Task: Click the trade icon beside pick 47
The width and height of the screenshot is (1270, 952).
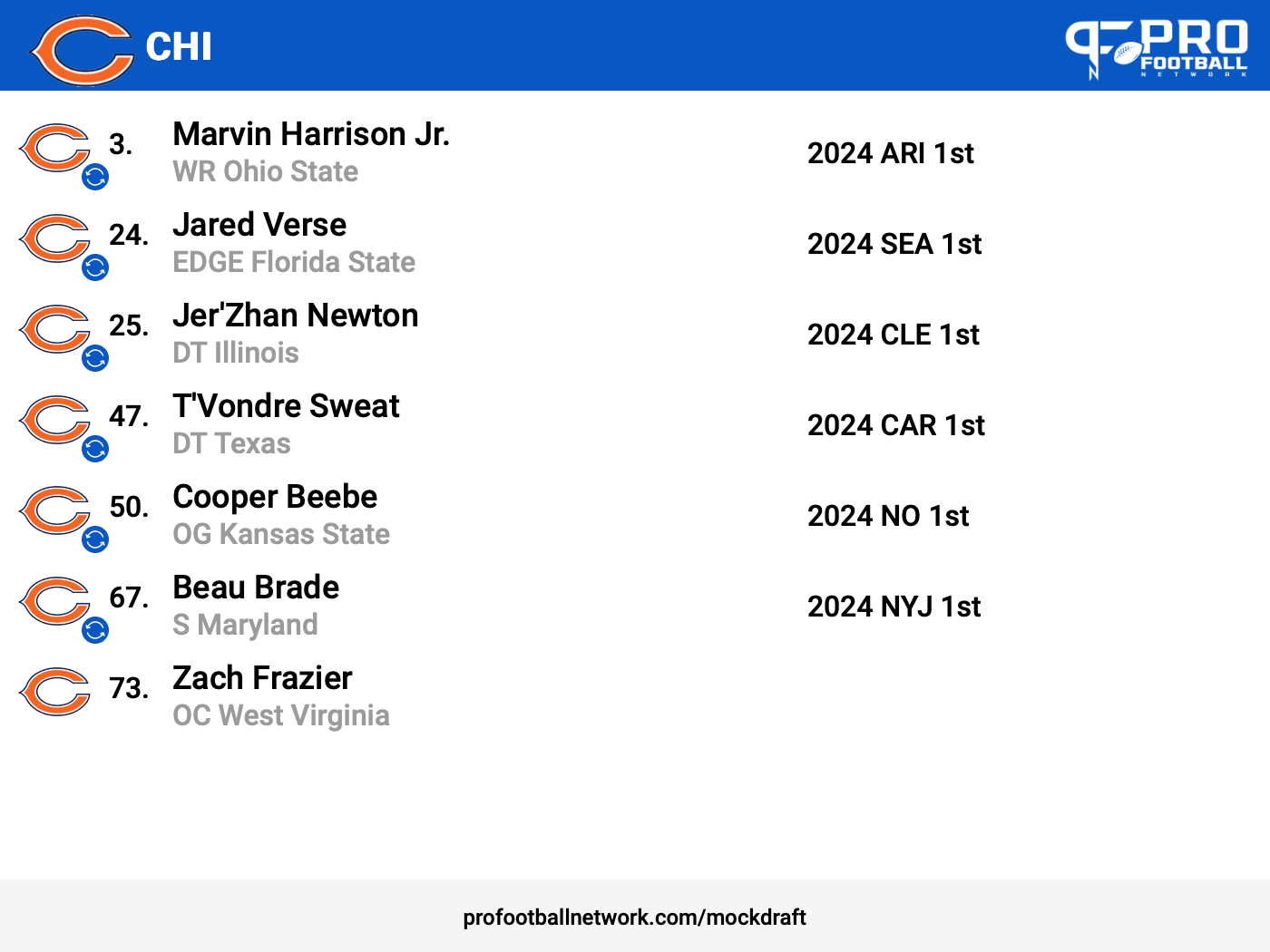Action: [95, 449]
